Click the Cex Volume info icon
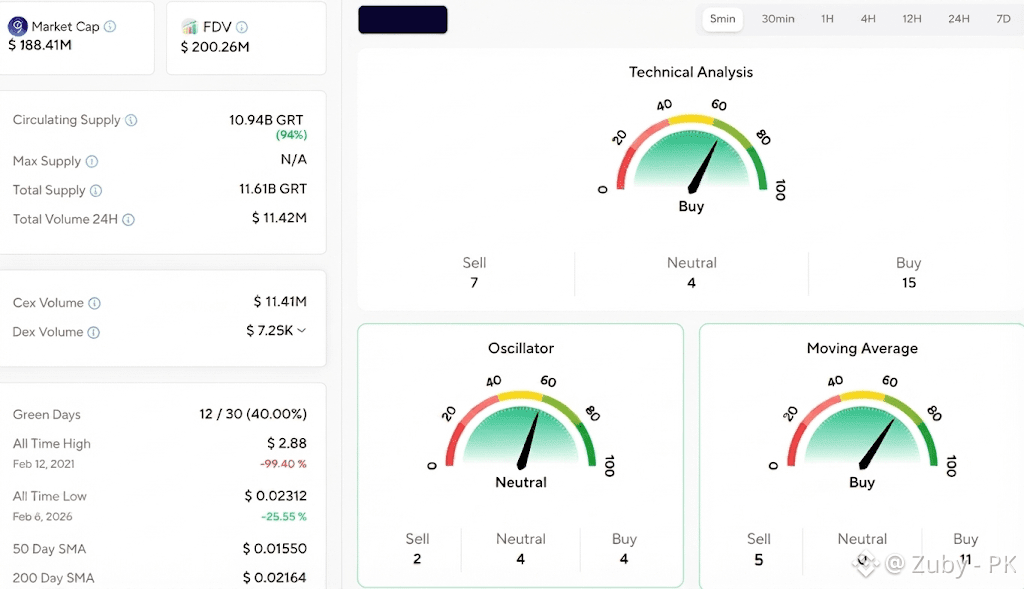The image size is (1024, 589). tap(95, 303)
